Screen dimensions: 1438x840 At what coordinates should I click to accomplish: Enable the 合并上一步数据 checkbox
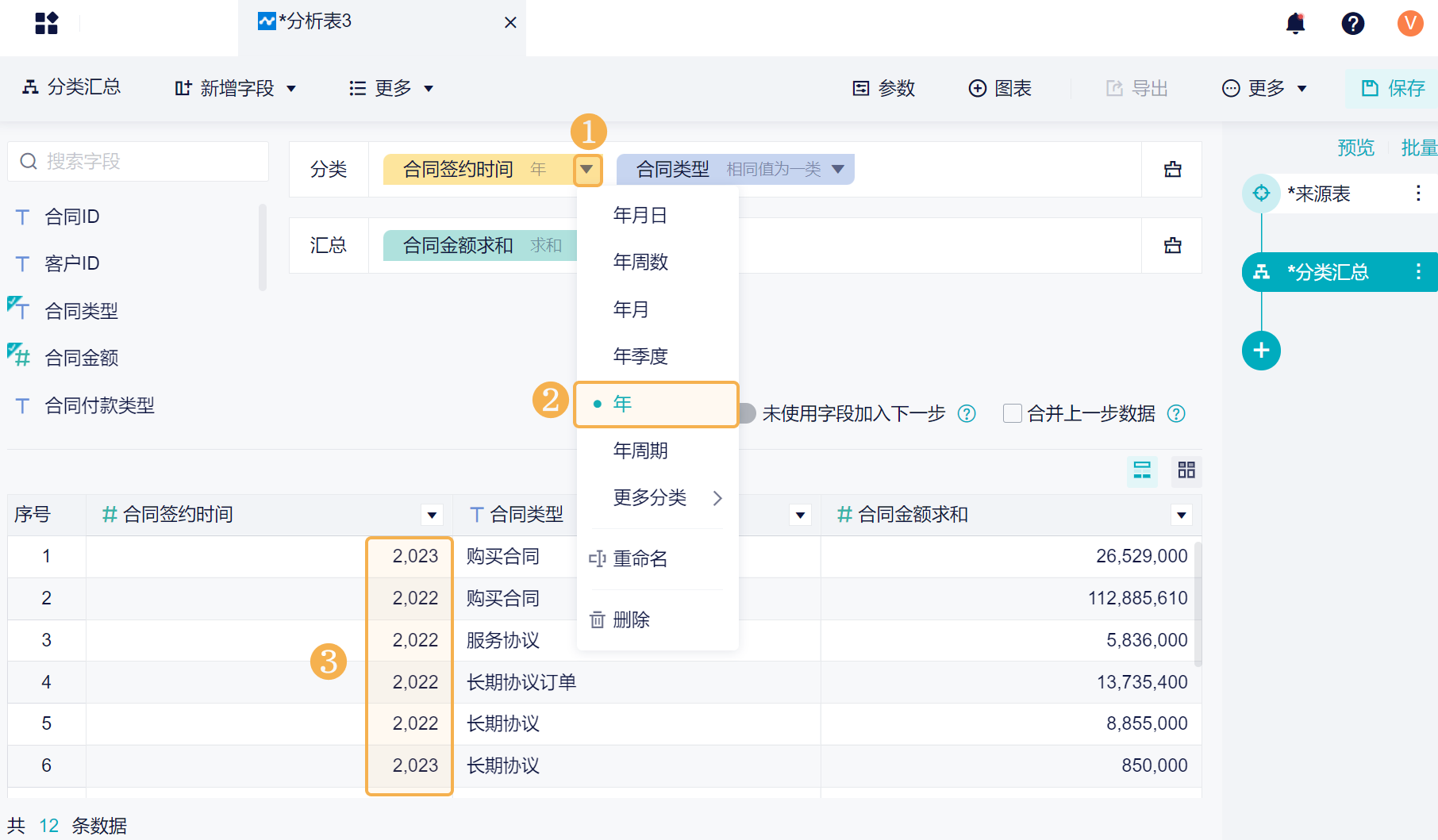coord(1012,413)
